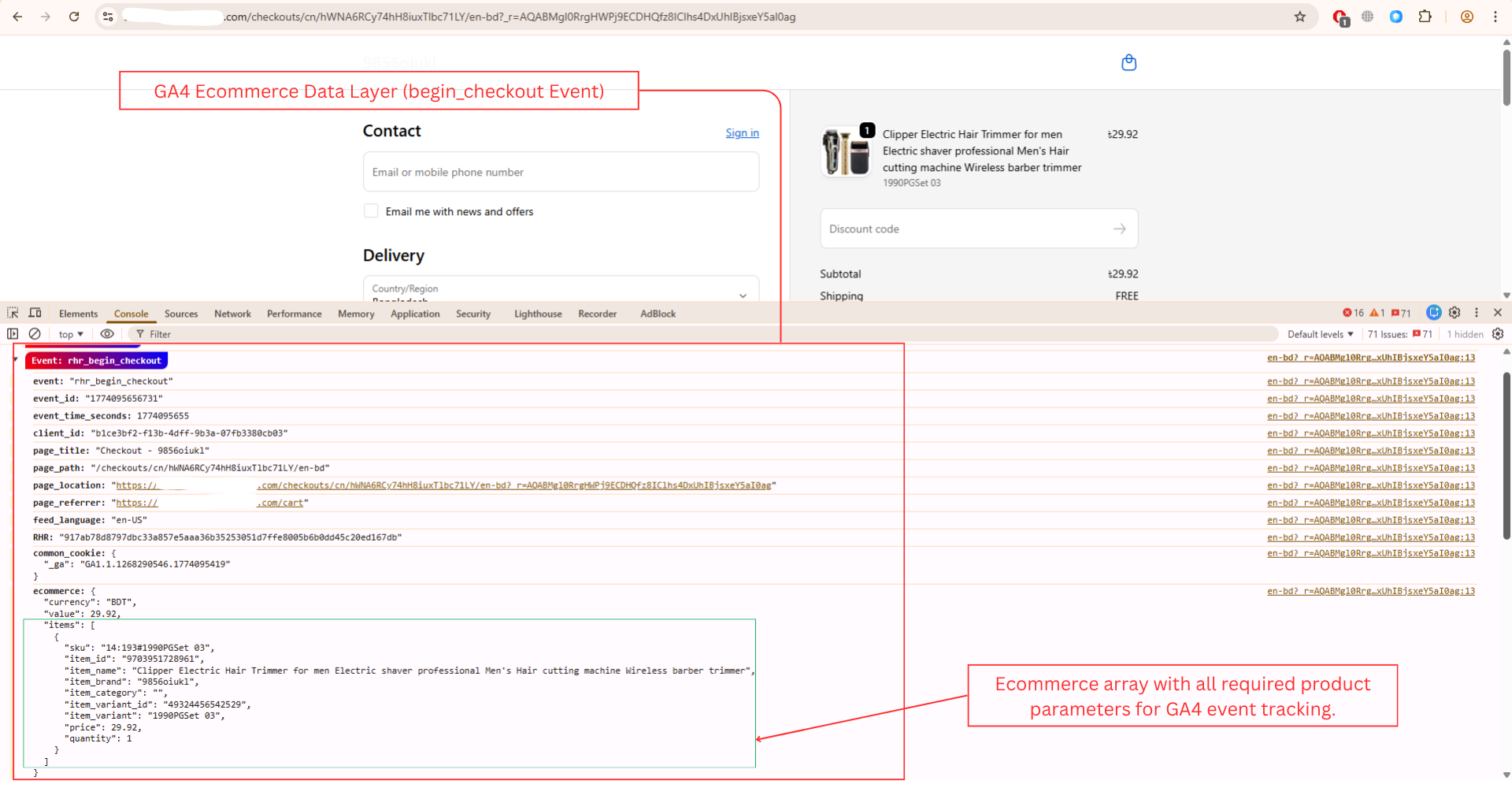The height and width of the screenshot is (788, 1512).
Task: Click the Sign in link
Action: (742, 132)
